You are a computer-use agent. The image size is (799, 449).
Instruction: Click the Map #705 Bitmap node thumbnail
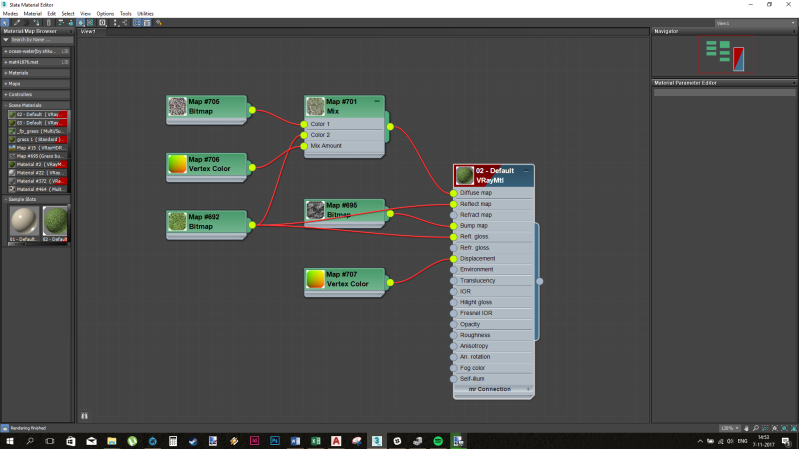pos(177,106)
